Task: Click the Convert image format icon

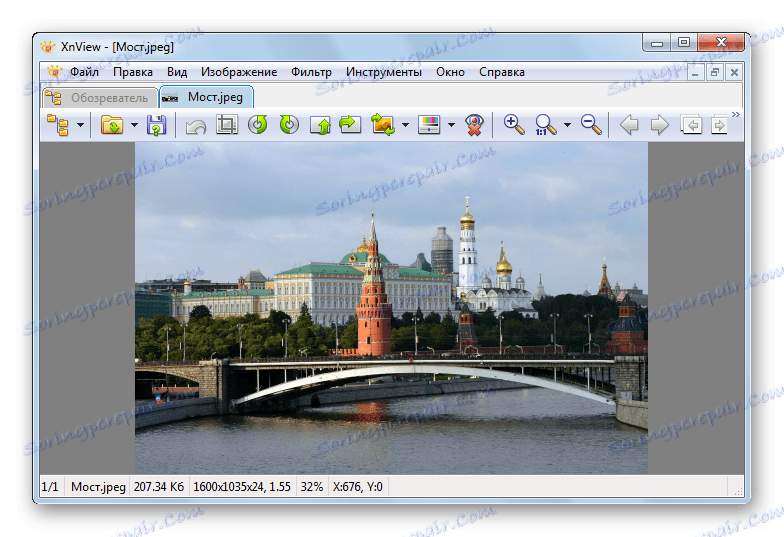Action: (x=383, y=124)
